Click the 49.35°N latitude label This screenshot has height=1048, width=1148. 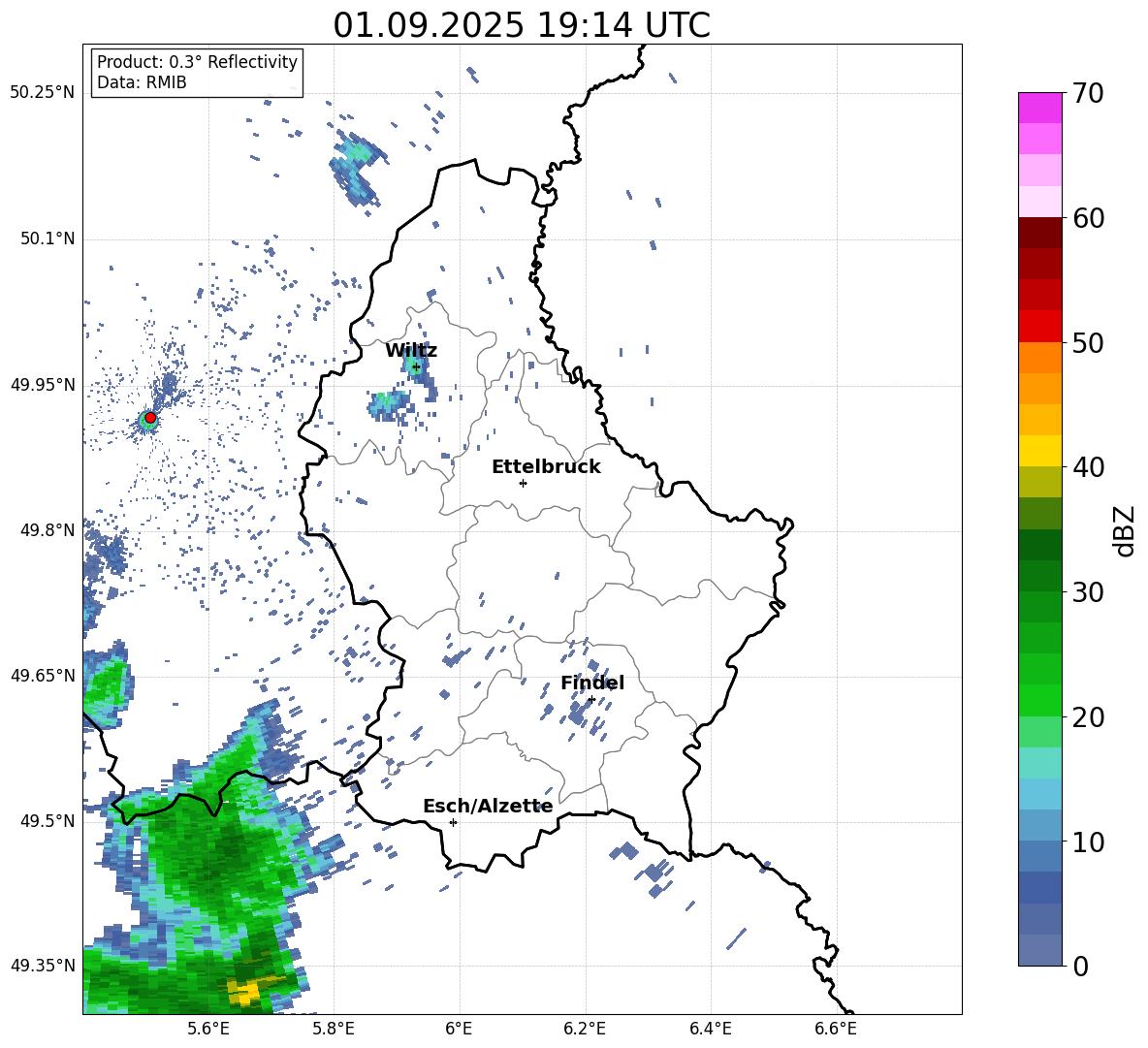[43, 966]
